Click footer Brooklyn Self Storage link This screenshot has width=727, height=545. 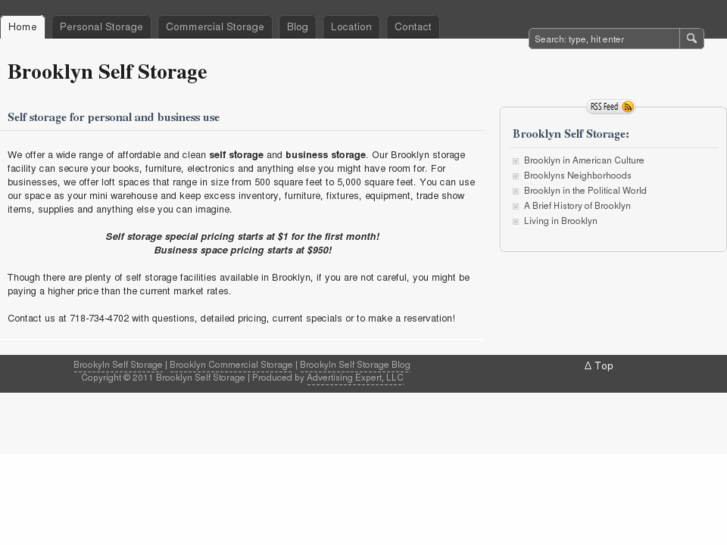pyautogui.click(x=118, y=365)
